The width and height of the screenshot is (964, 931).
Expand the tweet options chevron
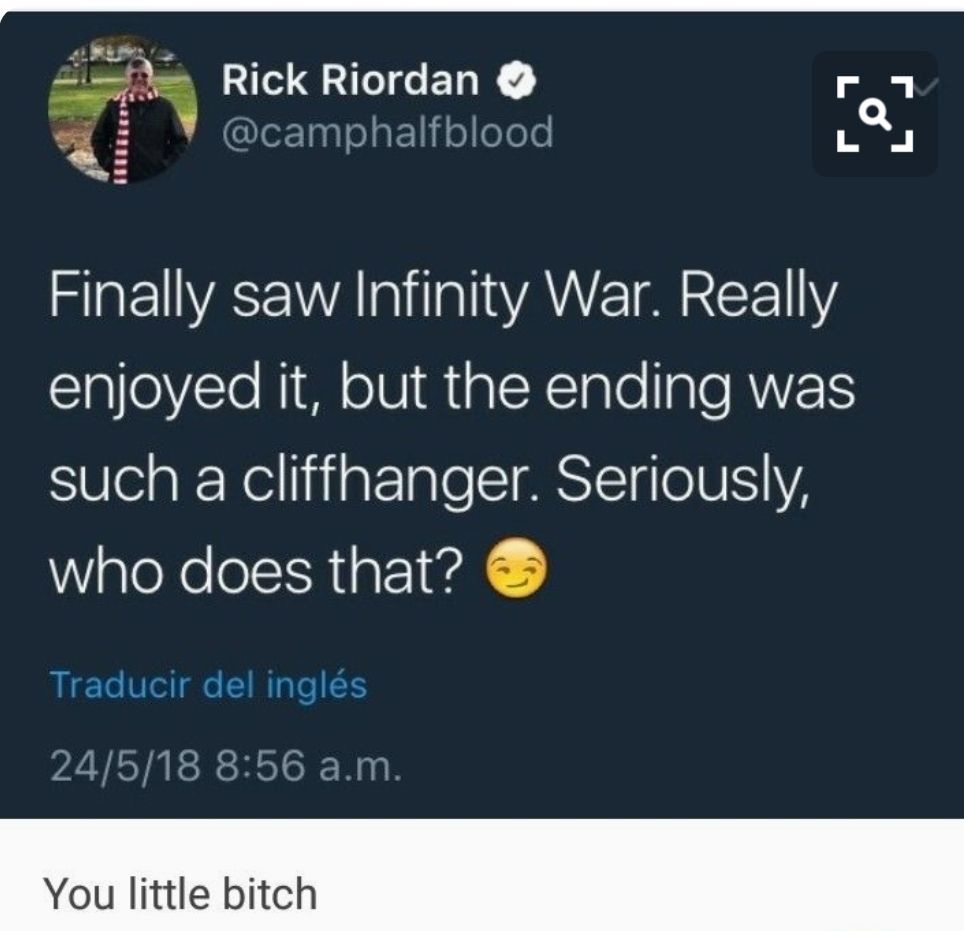click(927, 87)
